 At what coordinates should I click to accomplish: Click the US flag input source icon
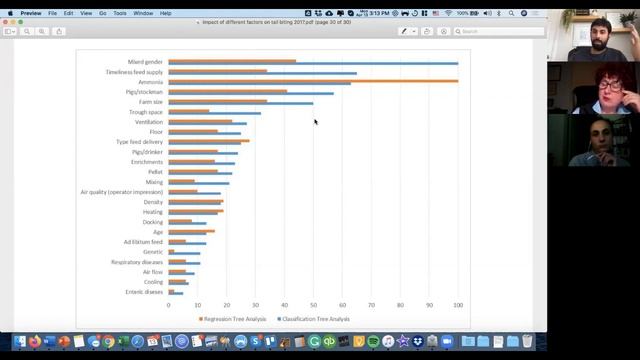[436, 13]
